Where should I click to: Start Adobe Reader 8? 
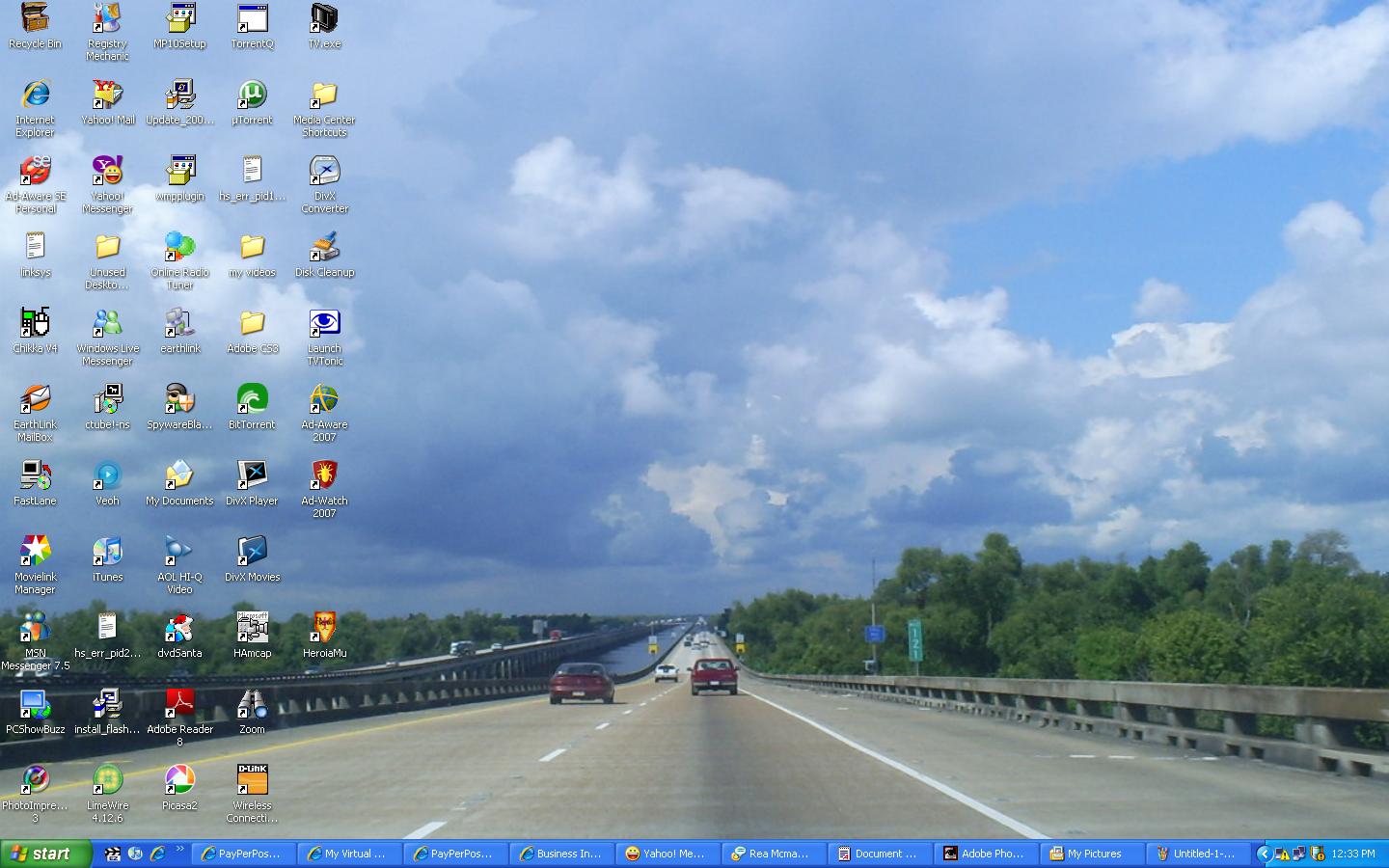coord(179,704)
